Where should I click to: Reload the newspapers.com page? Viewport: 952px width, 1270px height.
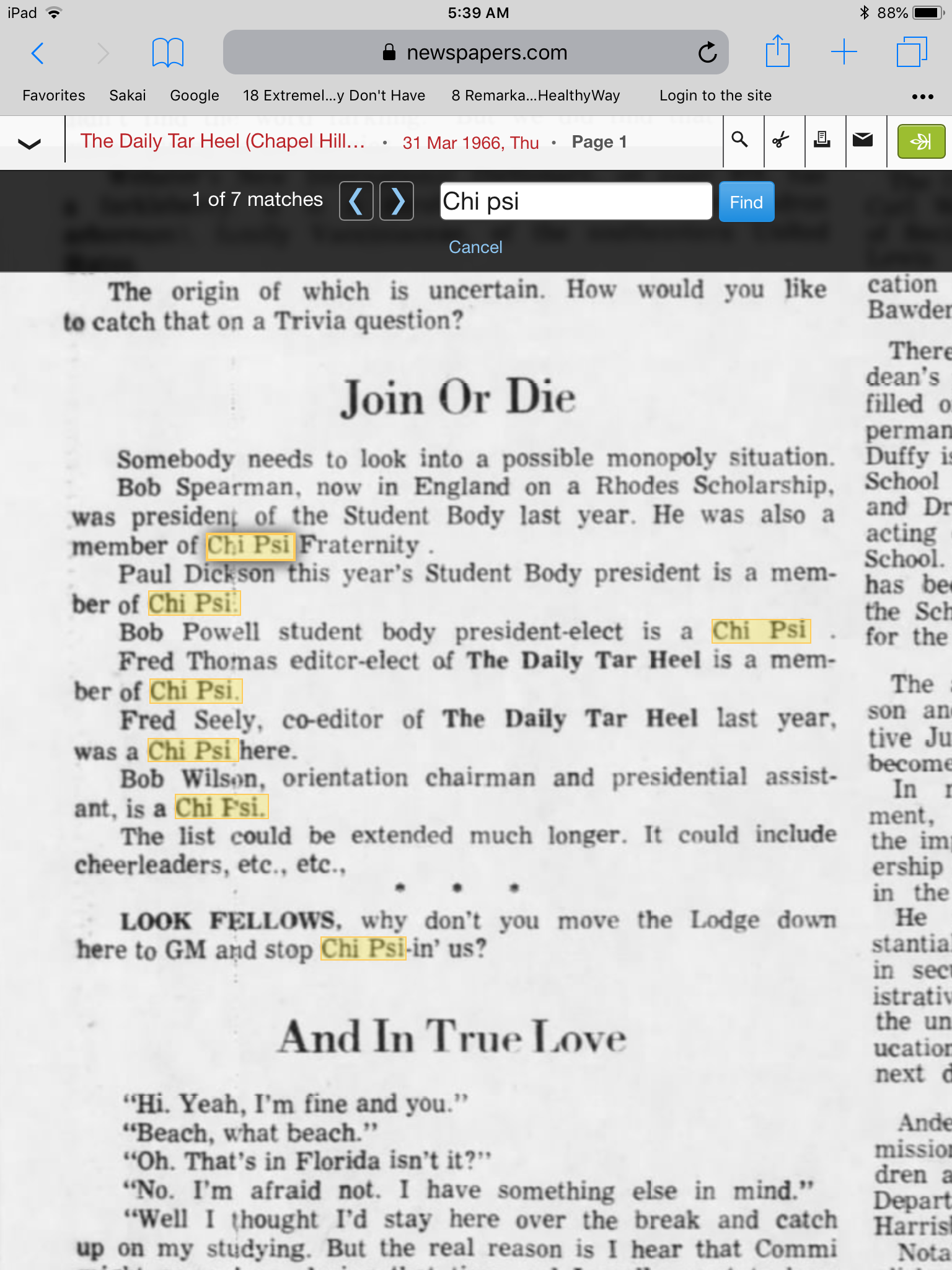pos(707,53)
